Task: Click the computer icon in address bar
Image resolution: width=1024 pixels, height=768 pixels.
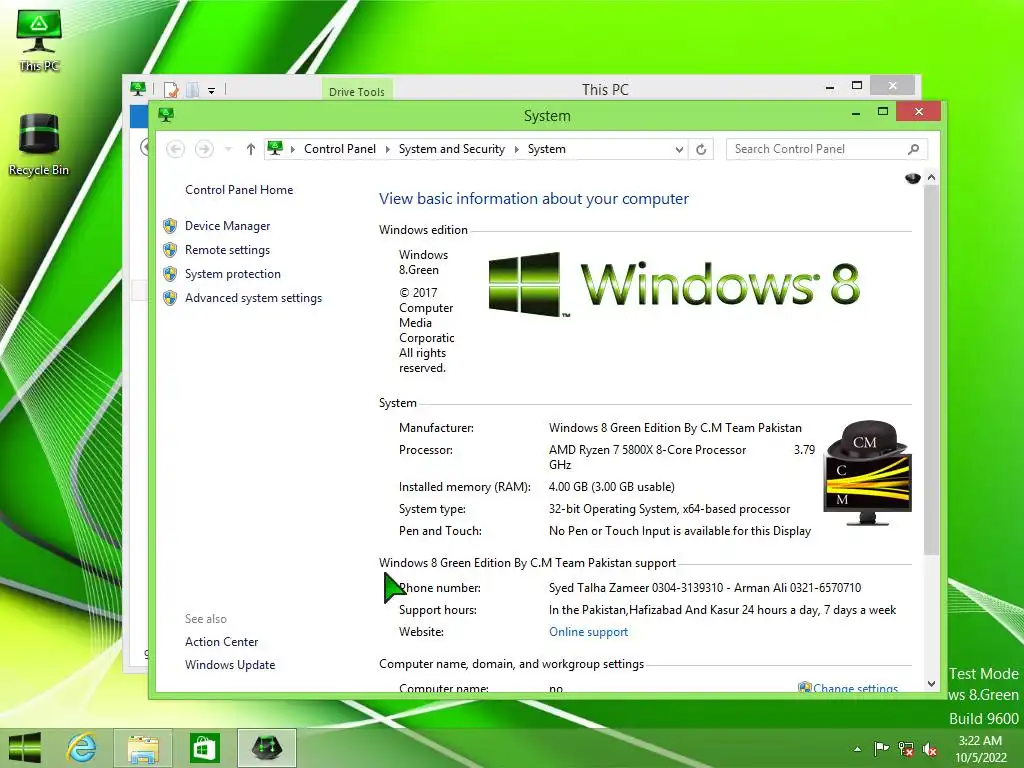Action: pos(275,148)
